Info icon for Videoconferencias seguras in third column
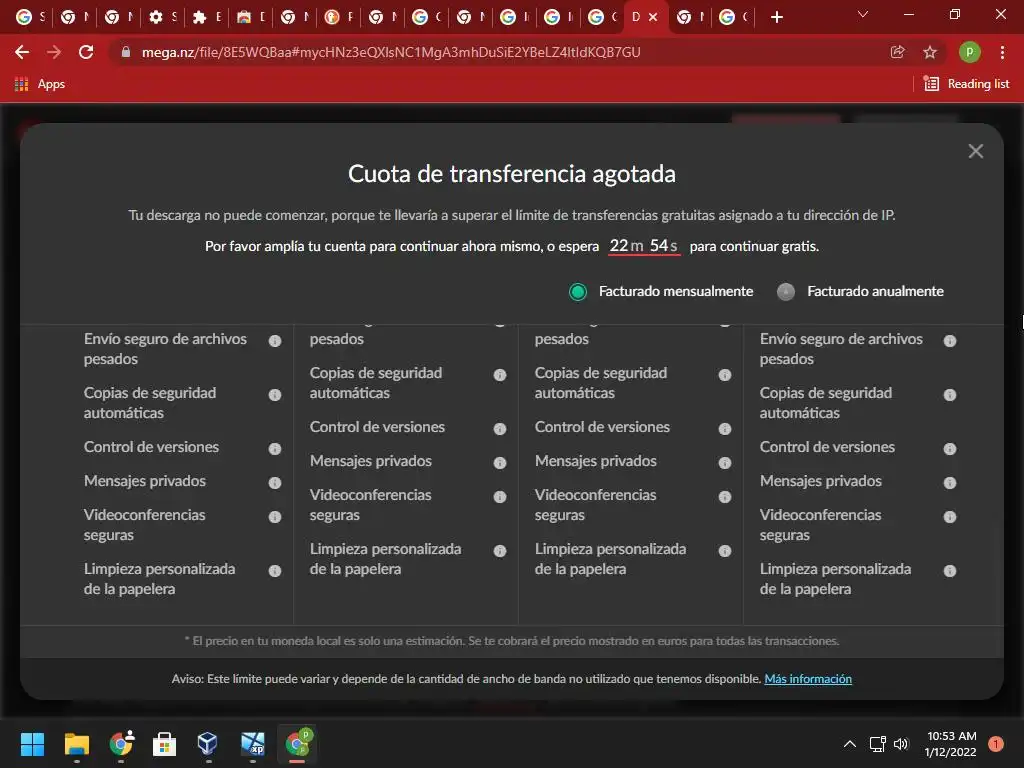Viewport: 1024px width, 768px height. (x=725, y=496)
